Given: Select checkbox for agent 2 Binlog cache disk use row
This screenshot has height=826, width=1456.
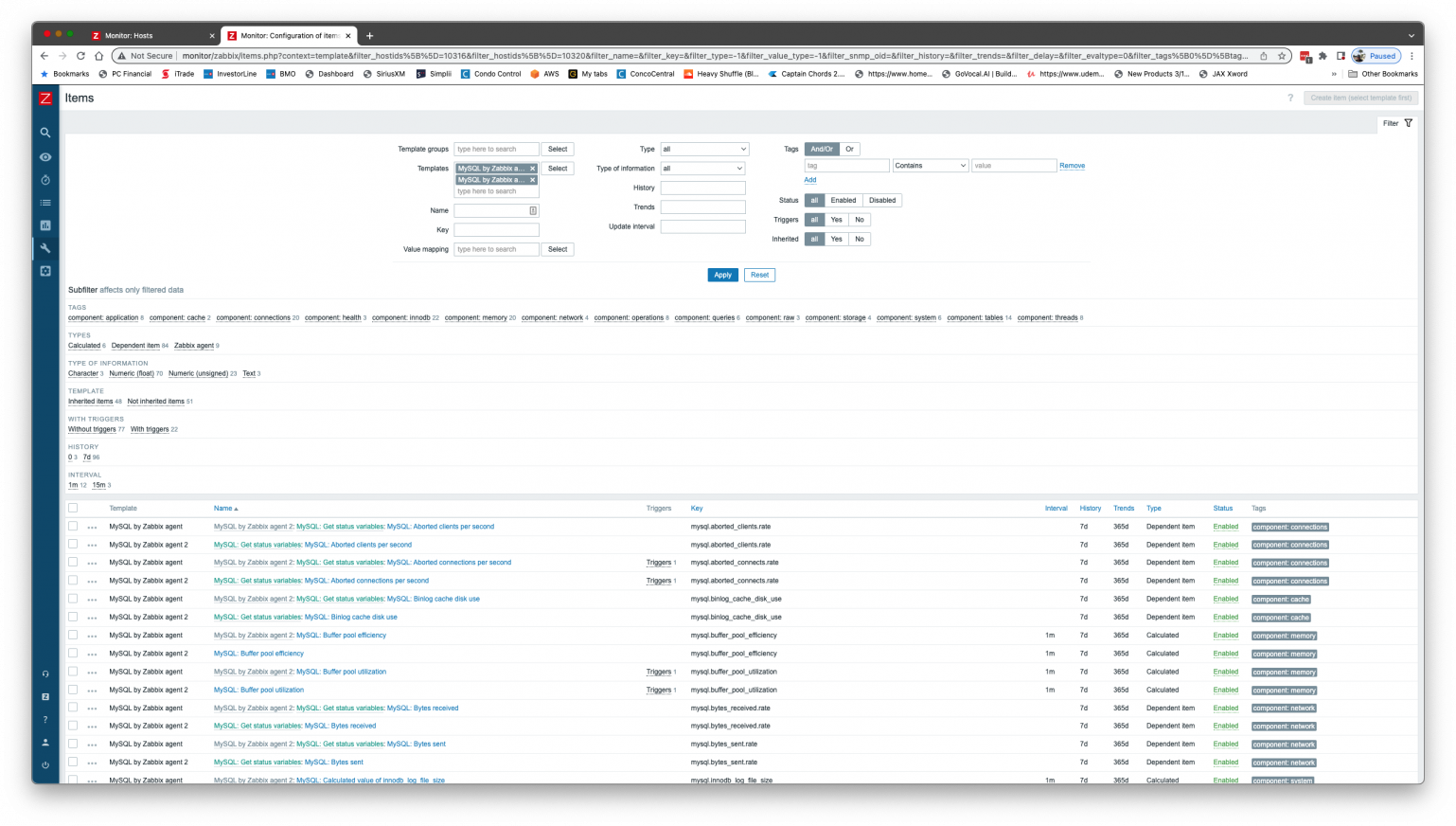Looking at the screenshot, I should click(x=73, y=617).
